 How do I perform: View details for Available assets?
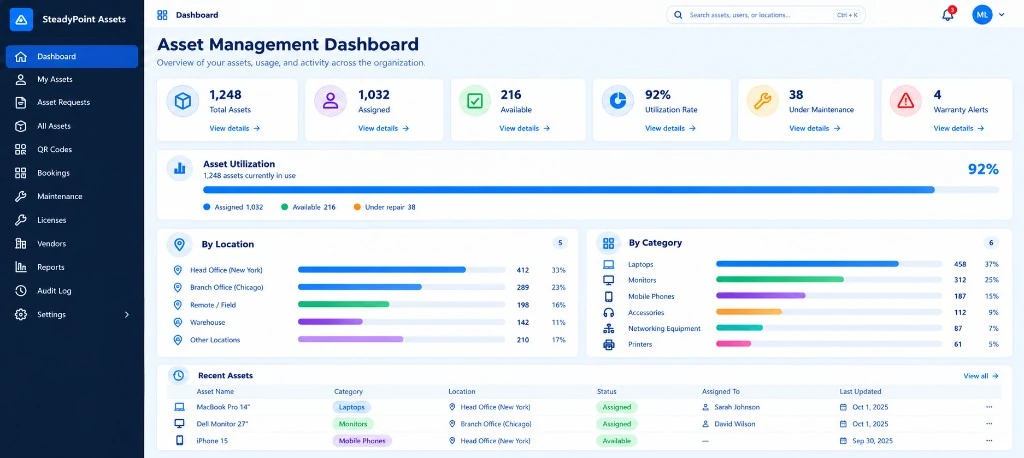524,129
